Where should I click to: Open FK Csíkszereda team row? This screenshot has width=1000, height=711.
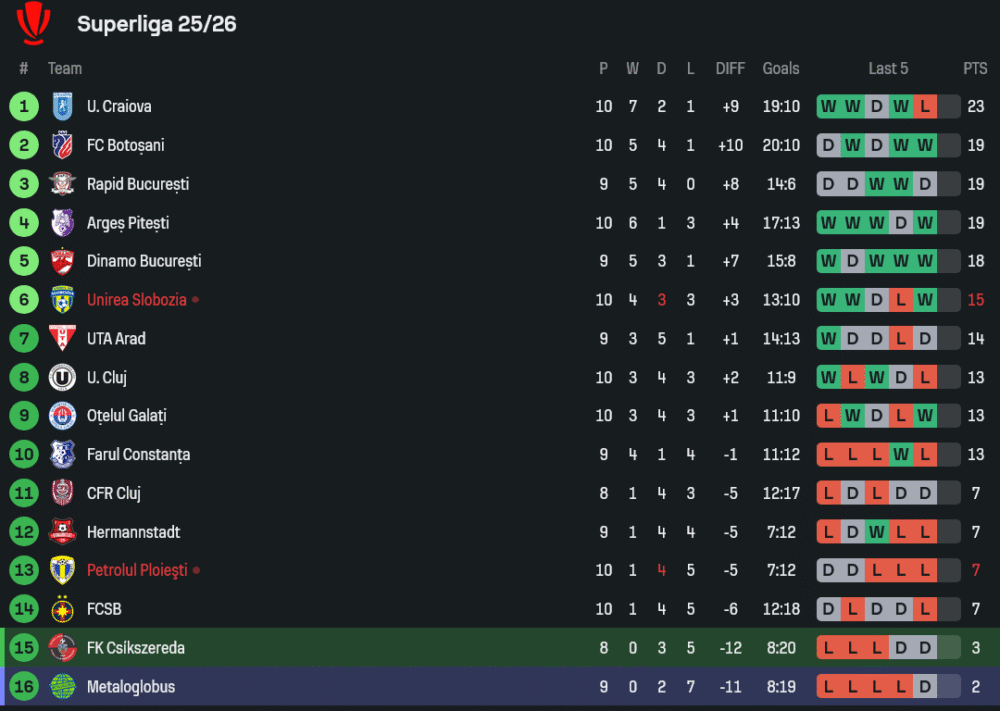click(x=135, y=648)
